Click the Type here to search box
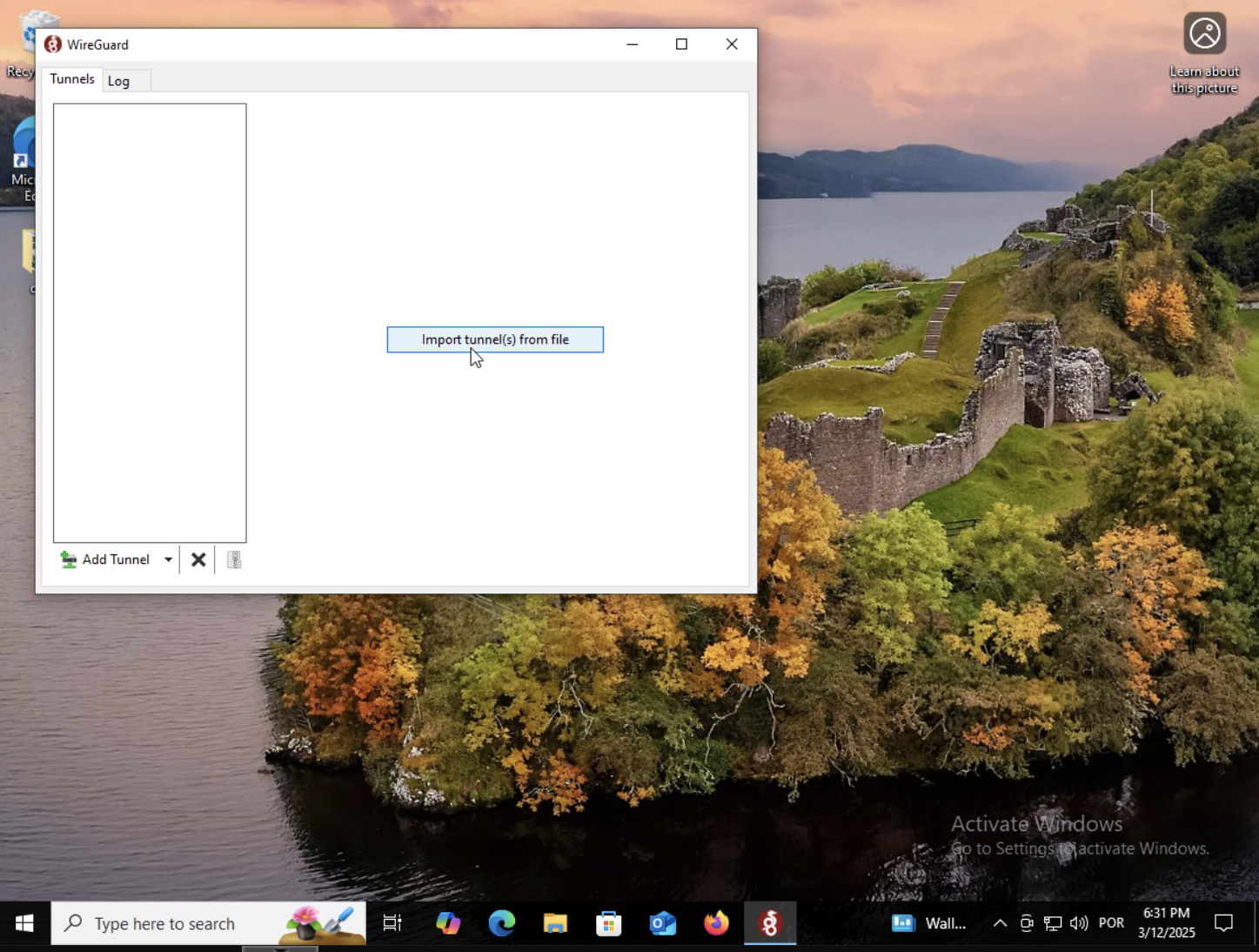Screen dimensions: 1259x952 (x=209, y=923)
